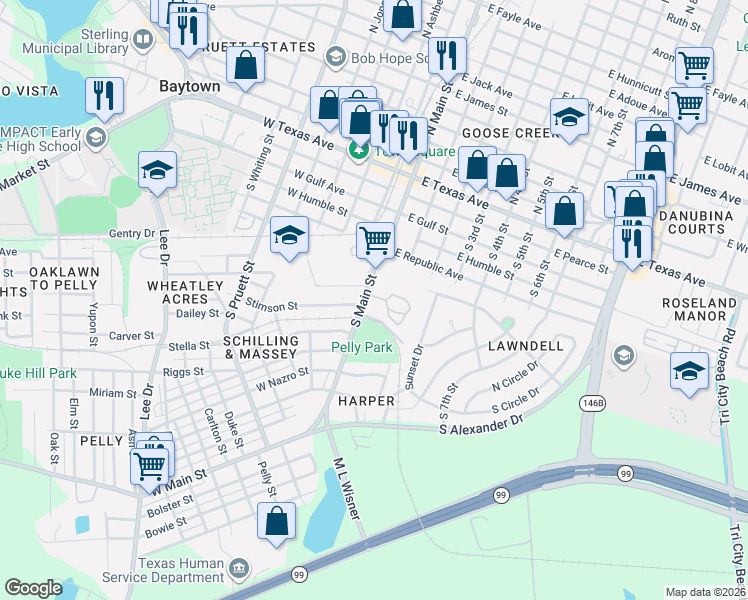This screenshot has width=748, height=600.
Task: Click the restaurant marker near Rio Vista
Action: point(104,97)
